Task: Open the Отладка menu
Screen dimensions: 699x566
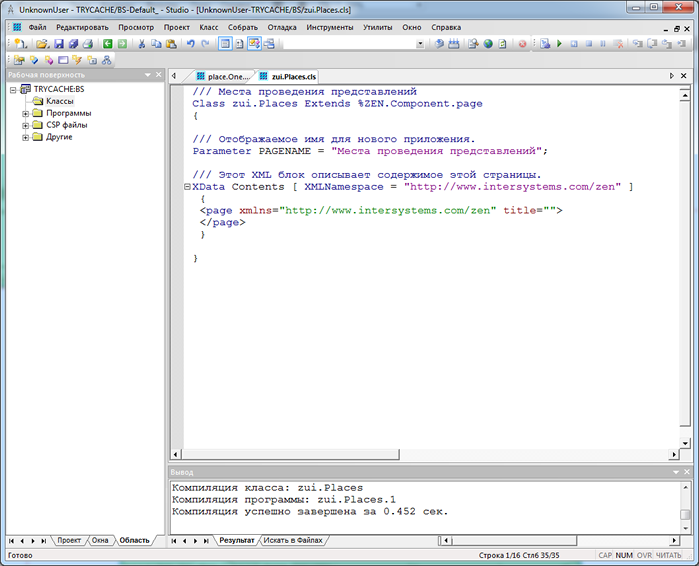Action: pyautogui.click(x=282, y=27)
